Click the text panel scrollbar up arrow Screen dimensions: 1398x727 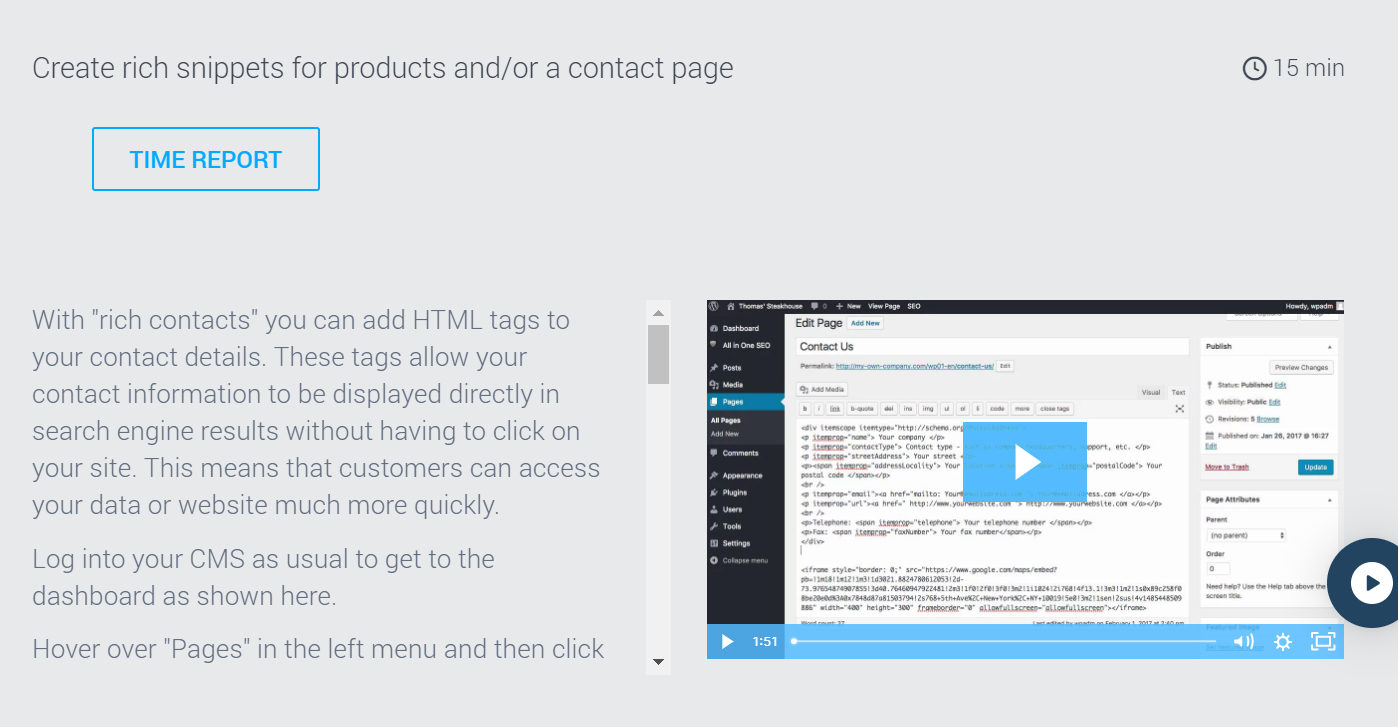click(658, 313)
